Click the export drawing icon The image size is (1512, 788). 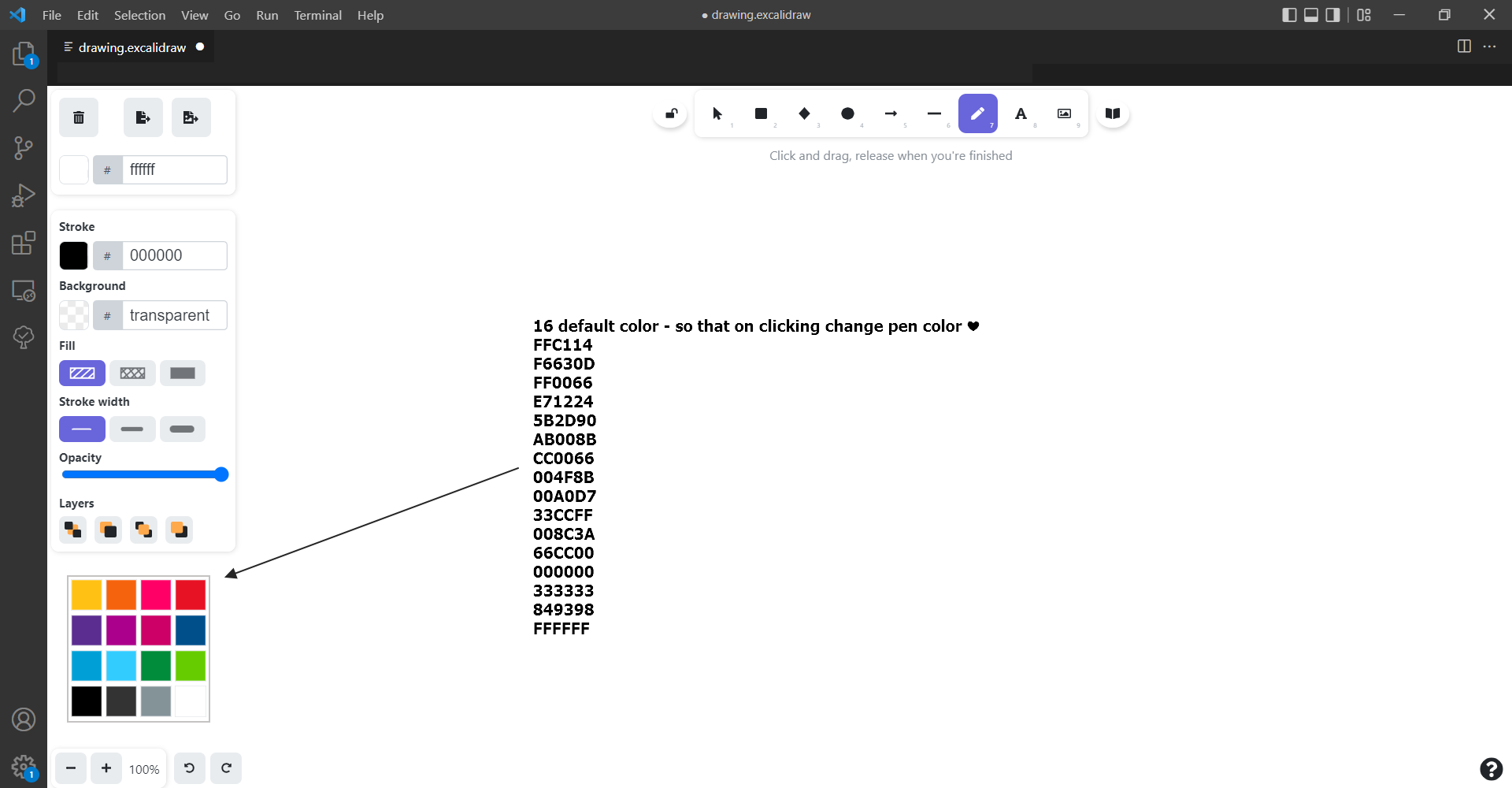143,117
